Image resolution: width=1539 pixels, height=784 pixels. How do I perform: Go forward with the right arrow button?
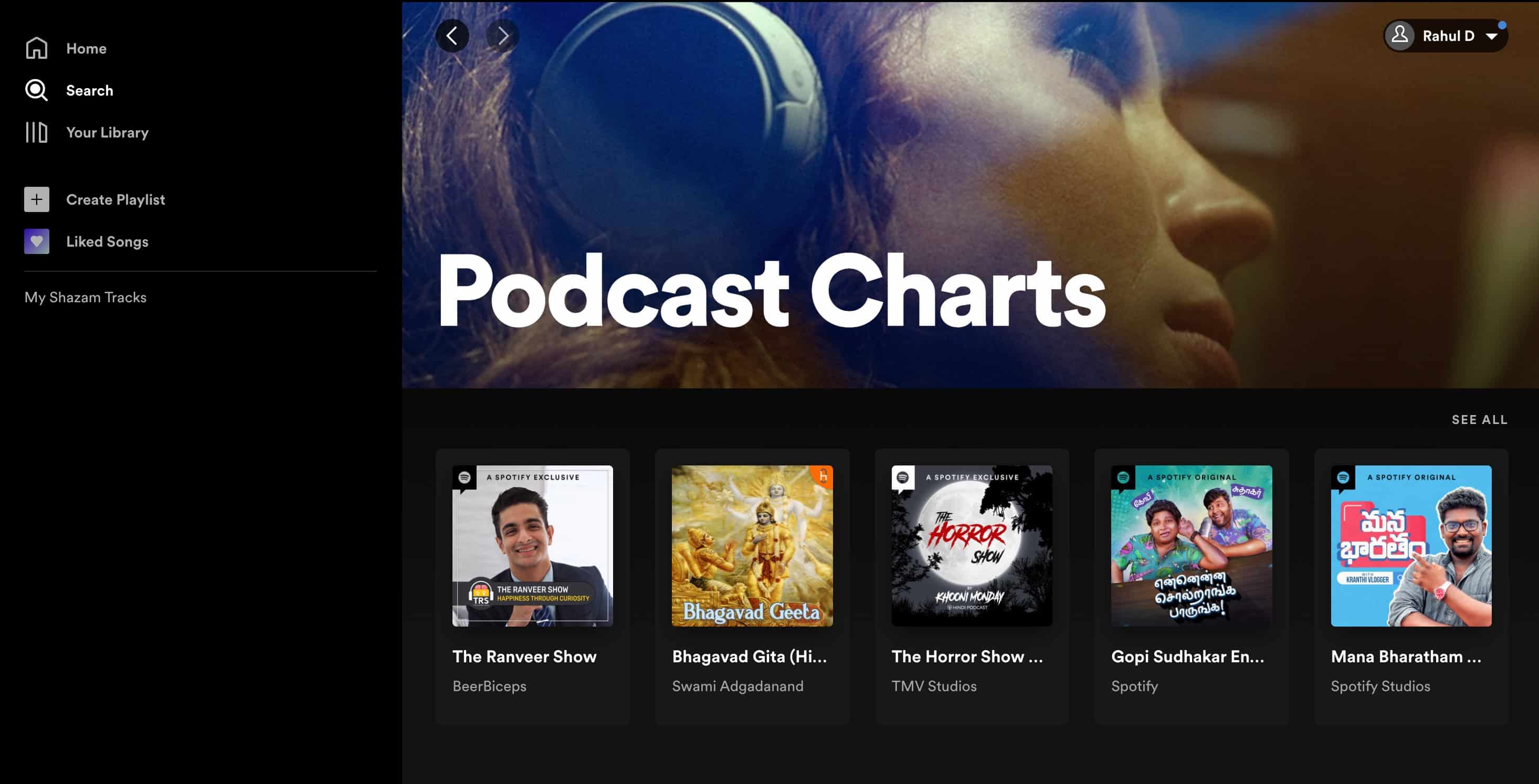[x=502, y=36]
